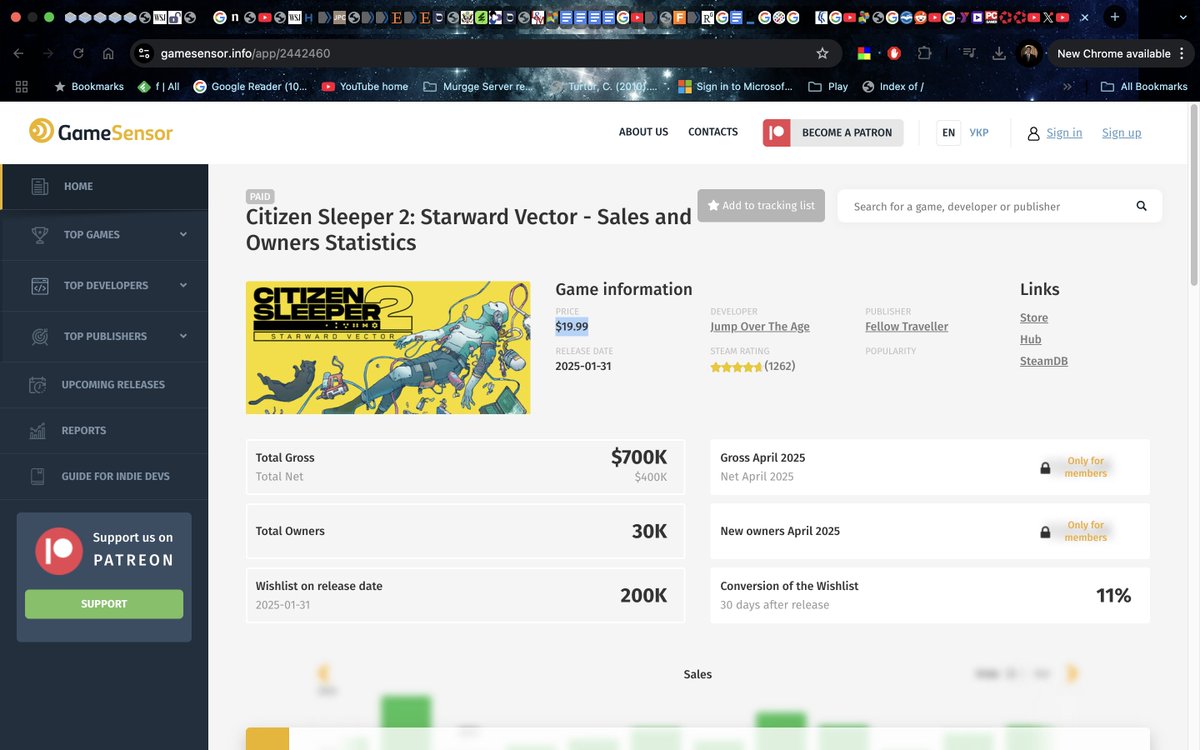Click the highlighted $19.99 price

tap(572, 327)
